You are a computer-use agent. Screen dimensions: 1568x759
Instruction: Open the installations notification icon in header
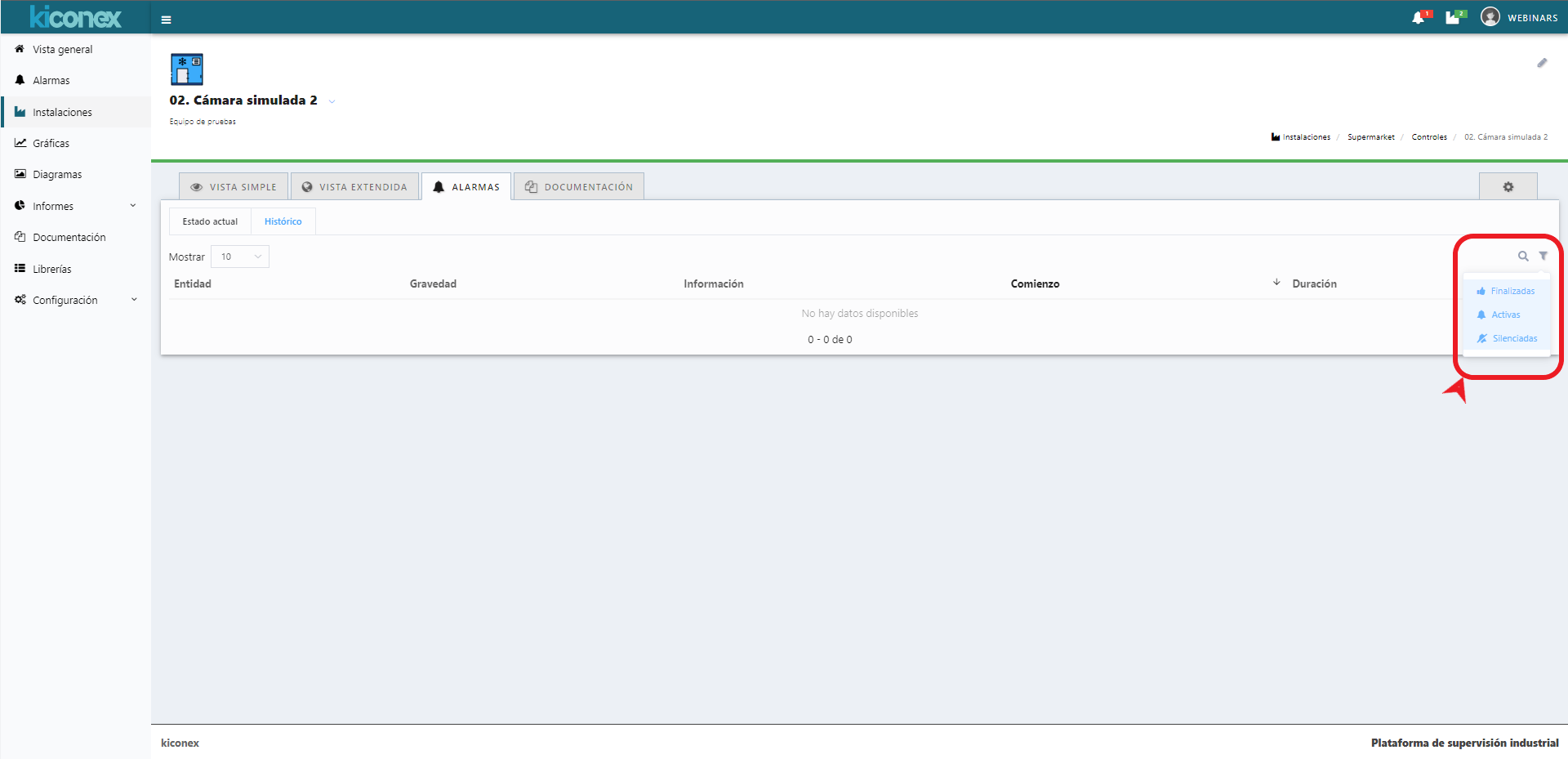(1452, 18)
